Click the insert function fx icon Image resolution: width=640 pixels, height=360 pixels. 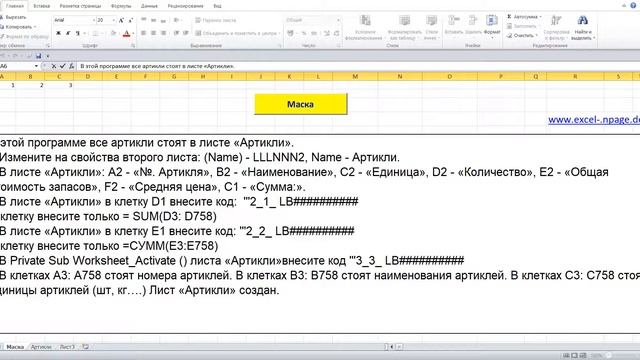71,66
